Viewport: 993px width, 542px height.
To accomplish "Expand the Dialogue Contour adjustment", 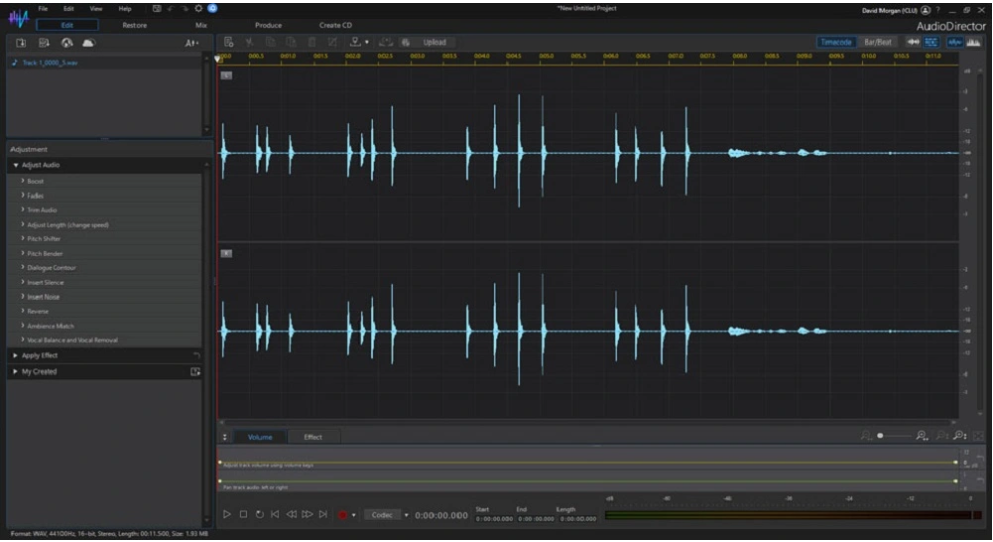I will [104, 268].
